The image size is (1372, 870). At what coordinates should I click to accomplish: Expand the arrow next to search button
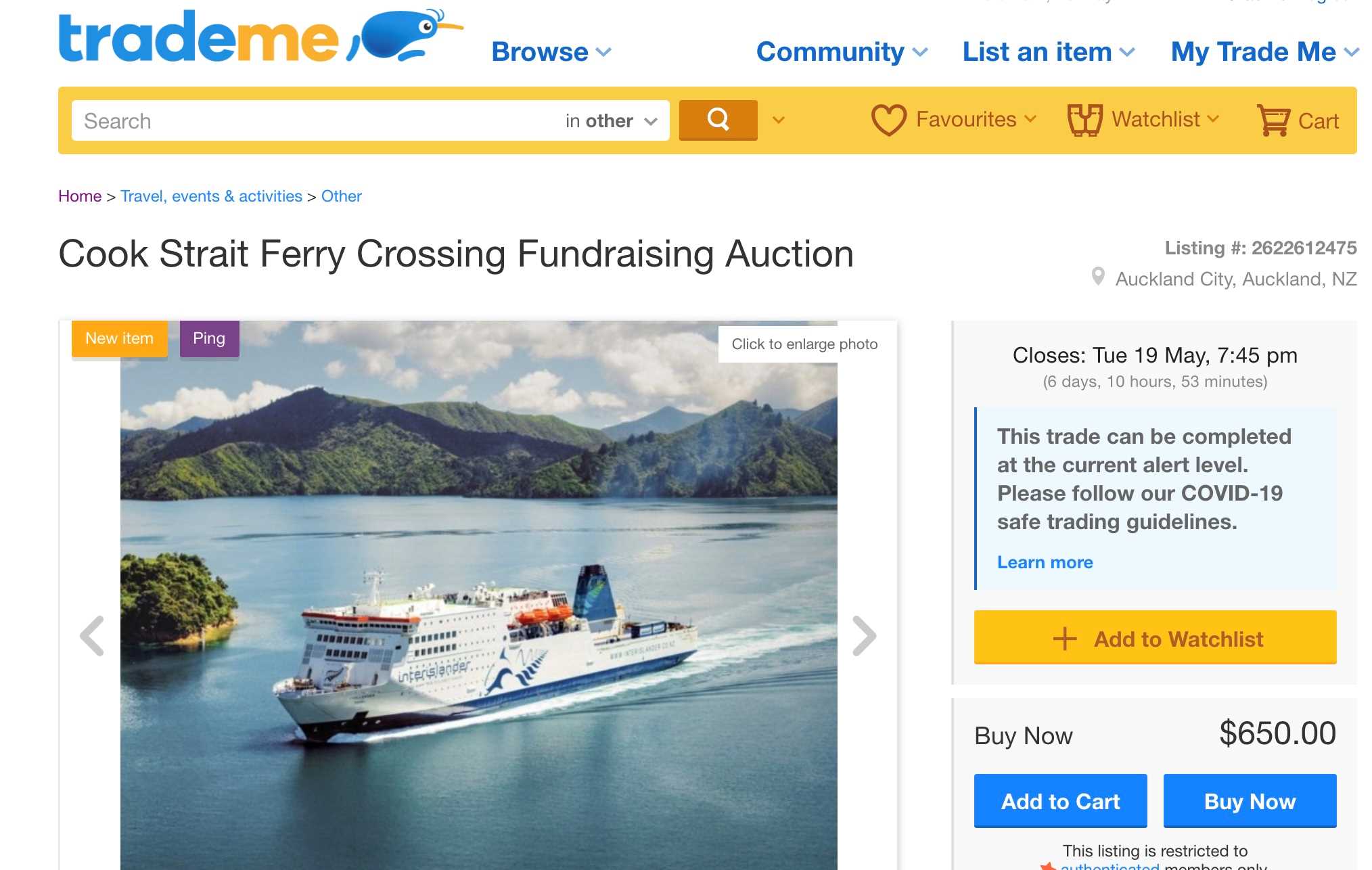click(779, 120)
